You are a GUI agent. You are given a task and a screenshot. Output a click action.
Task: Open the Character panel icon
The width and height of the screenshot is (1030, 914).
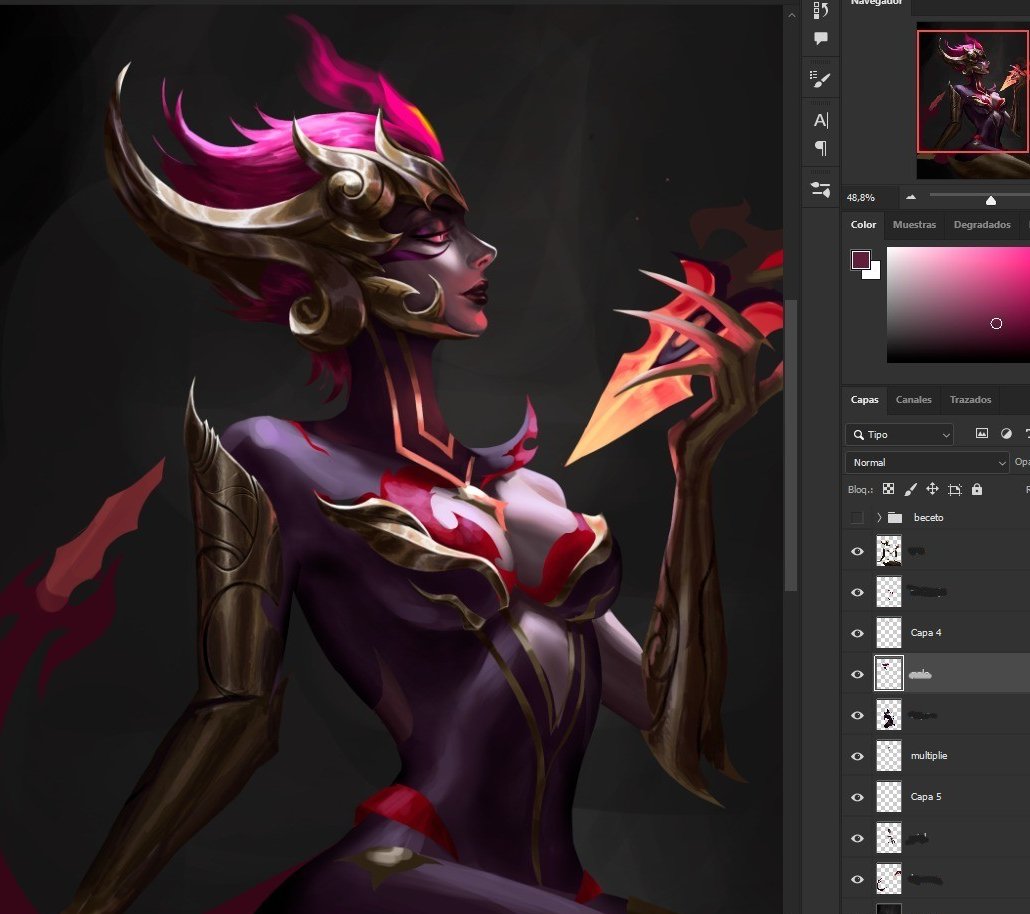[820, 120]
